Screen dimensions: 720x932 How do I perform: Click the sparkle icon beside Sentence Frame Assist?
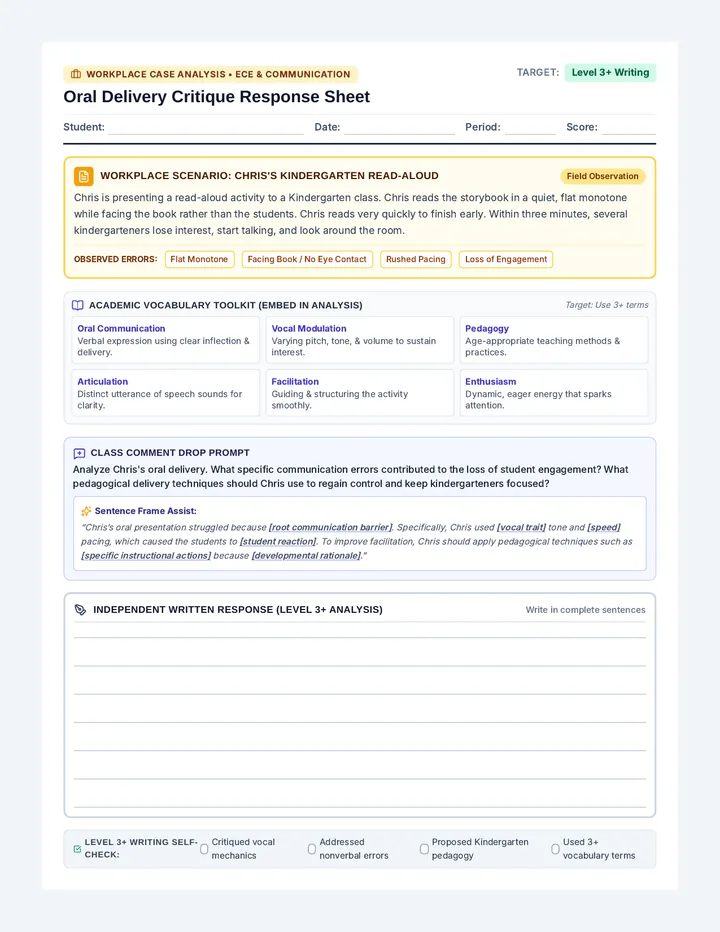[x=86, y=511]
